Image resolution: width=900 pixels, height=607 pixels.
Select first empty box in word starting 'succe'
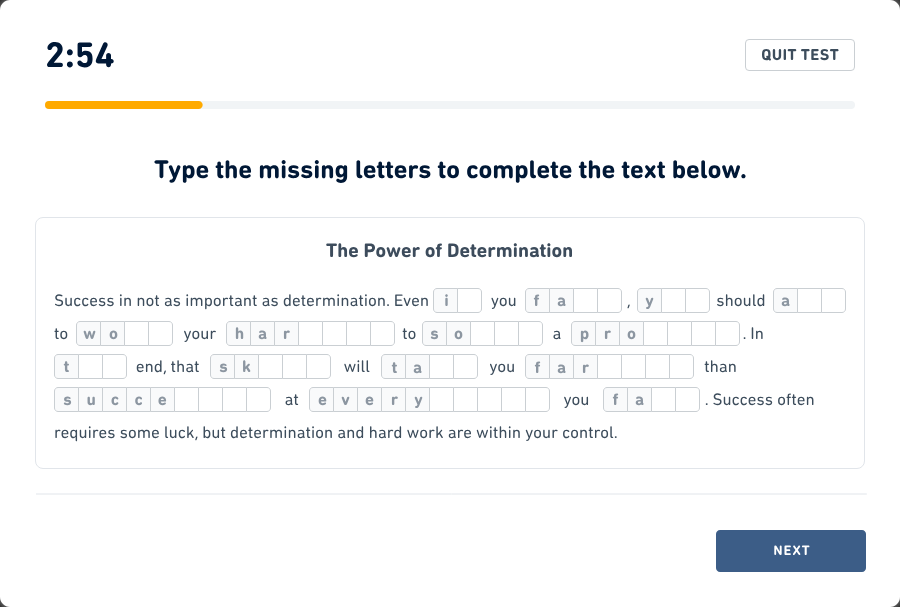tap(187, 400)
